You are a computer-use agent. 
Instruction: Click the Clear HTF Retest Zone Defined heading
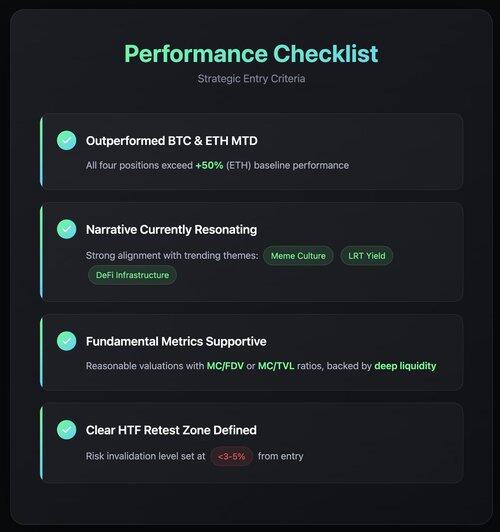[x=171, y=430]
